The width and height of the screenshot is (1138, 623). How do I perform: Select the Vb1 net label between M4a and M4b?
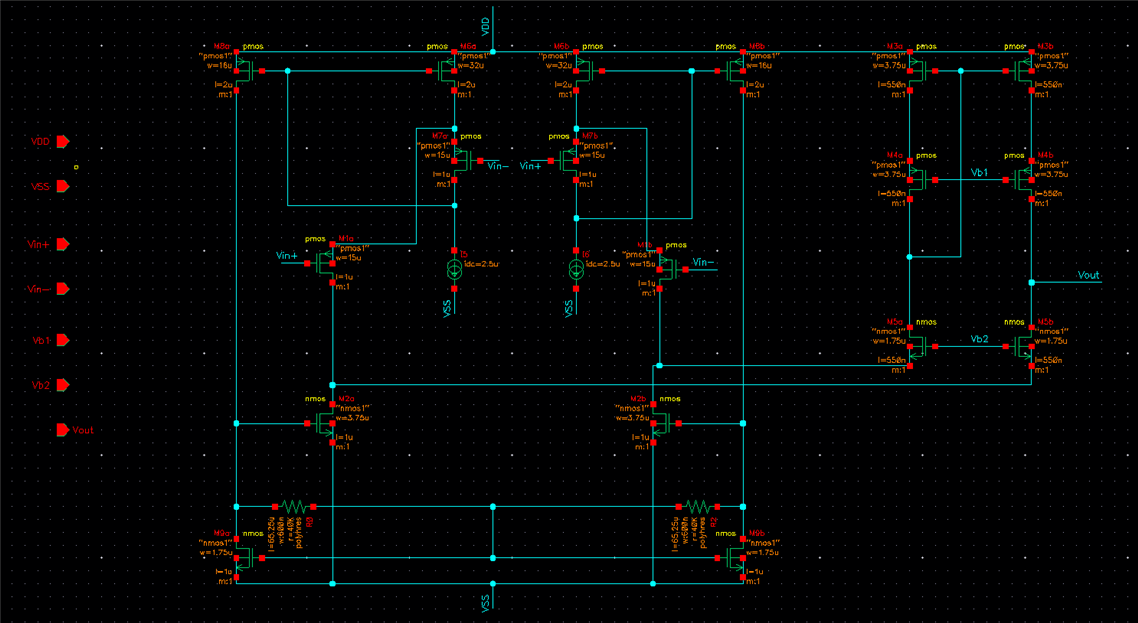pos(979,173)
